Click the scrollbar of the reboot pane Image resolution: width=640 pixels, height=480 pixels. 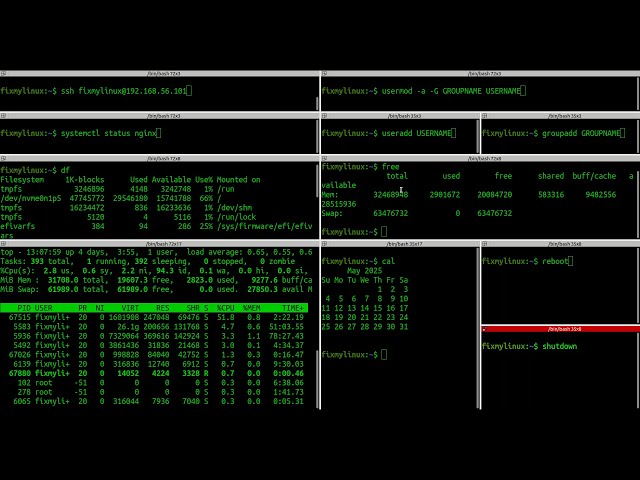tap(638, 284)
